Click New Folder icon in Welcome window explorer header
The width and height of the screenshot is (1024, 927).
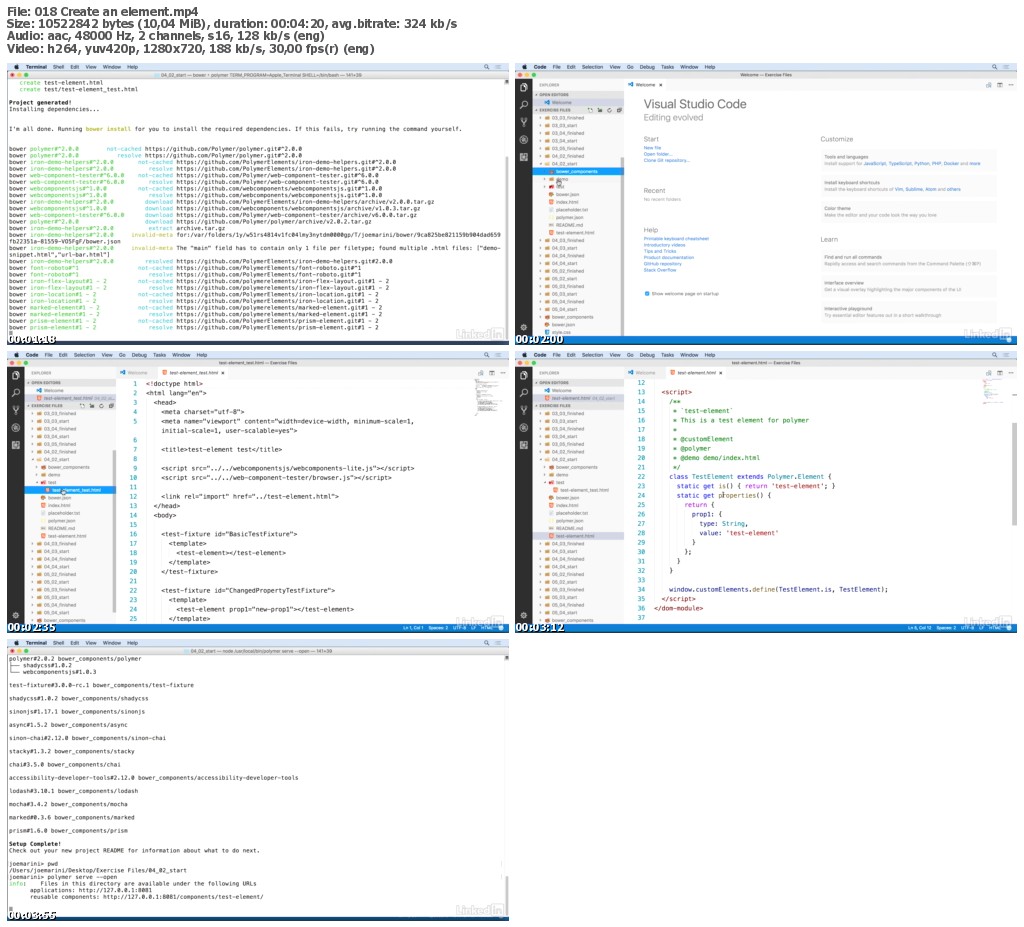pyautogui.click(x=600, y=110)
